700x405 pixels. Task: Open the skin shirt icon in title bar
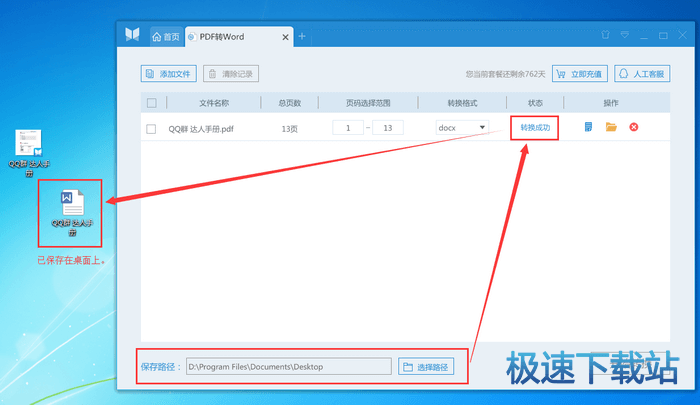point(605,35)
